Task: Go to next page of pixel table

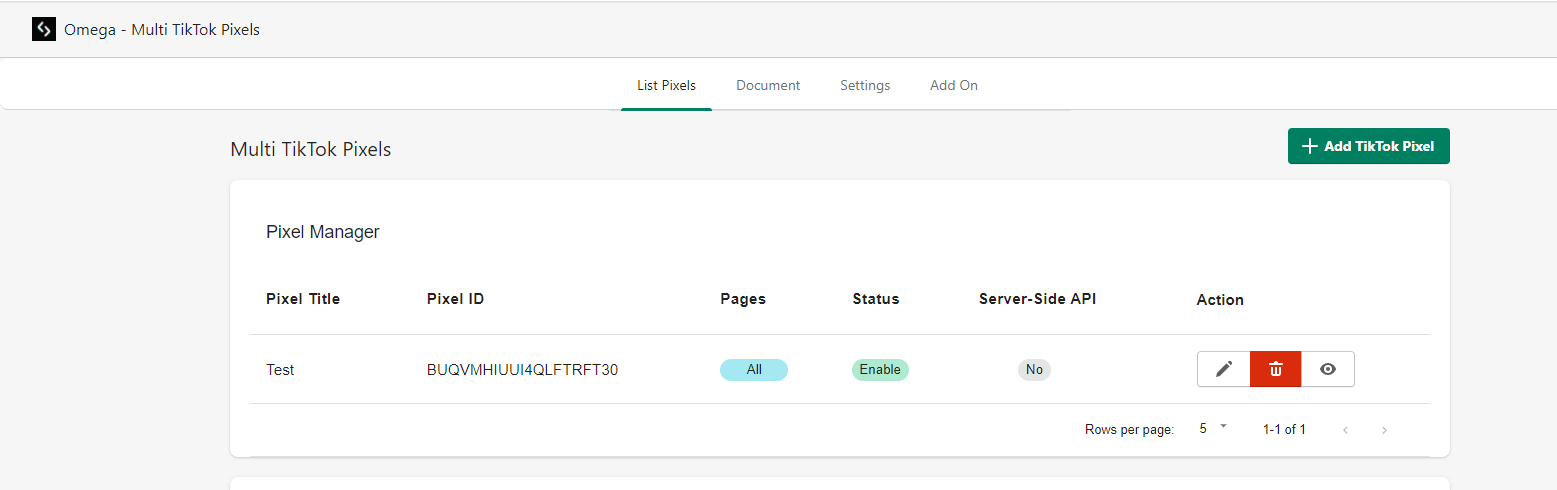Action: click(x=1384, y=430)
